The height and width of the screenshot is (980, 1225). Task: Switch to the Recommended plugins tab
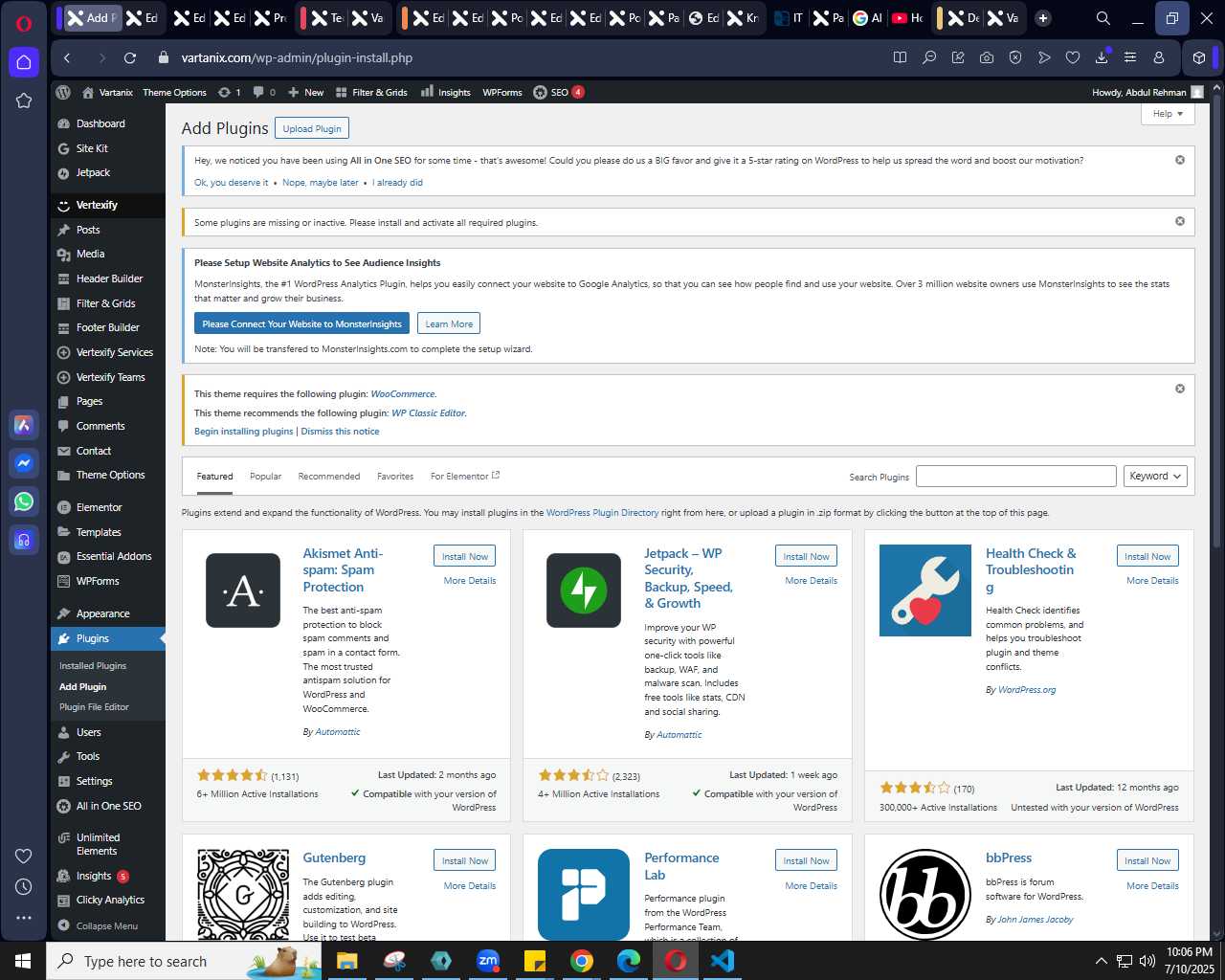(329, 476)
